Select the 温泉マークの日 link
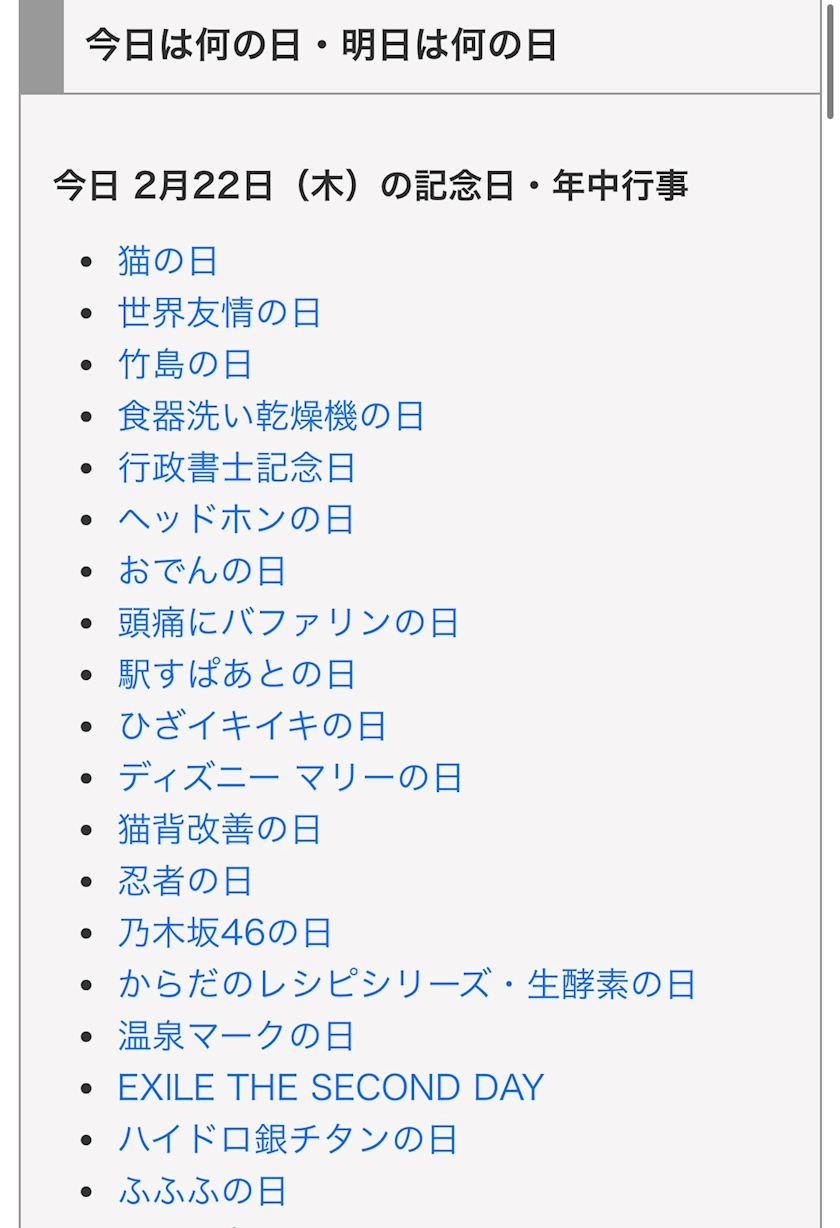Viewport: 840px width, 1228px height. (x=236, y=1037)
